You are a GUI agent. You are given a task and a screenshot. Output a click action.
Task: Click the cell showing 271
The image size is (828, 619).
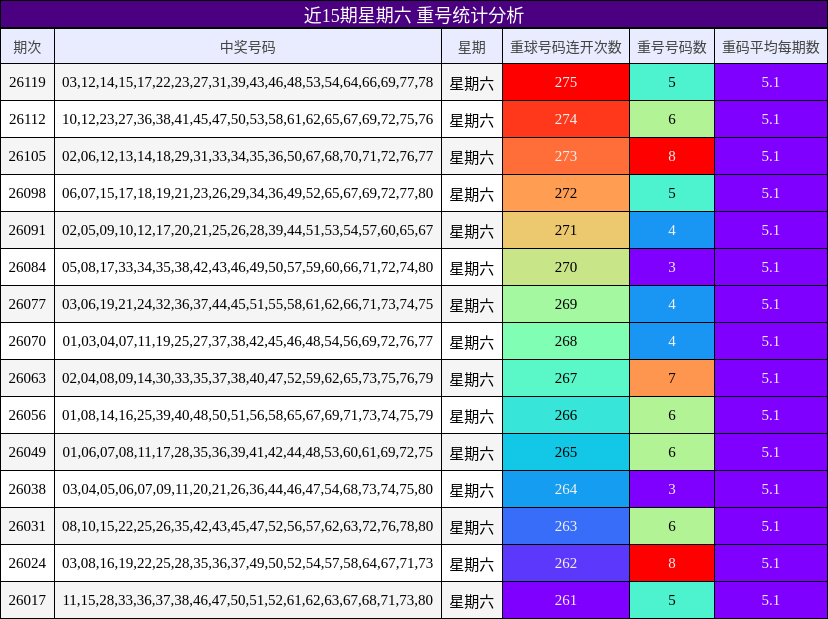(566, 230)
